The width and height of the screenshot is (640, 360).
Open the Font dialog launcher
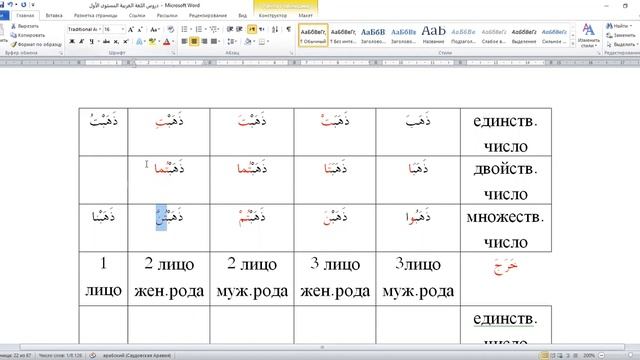(x=173, y=53)
